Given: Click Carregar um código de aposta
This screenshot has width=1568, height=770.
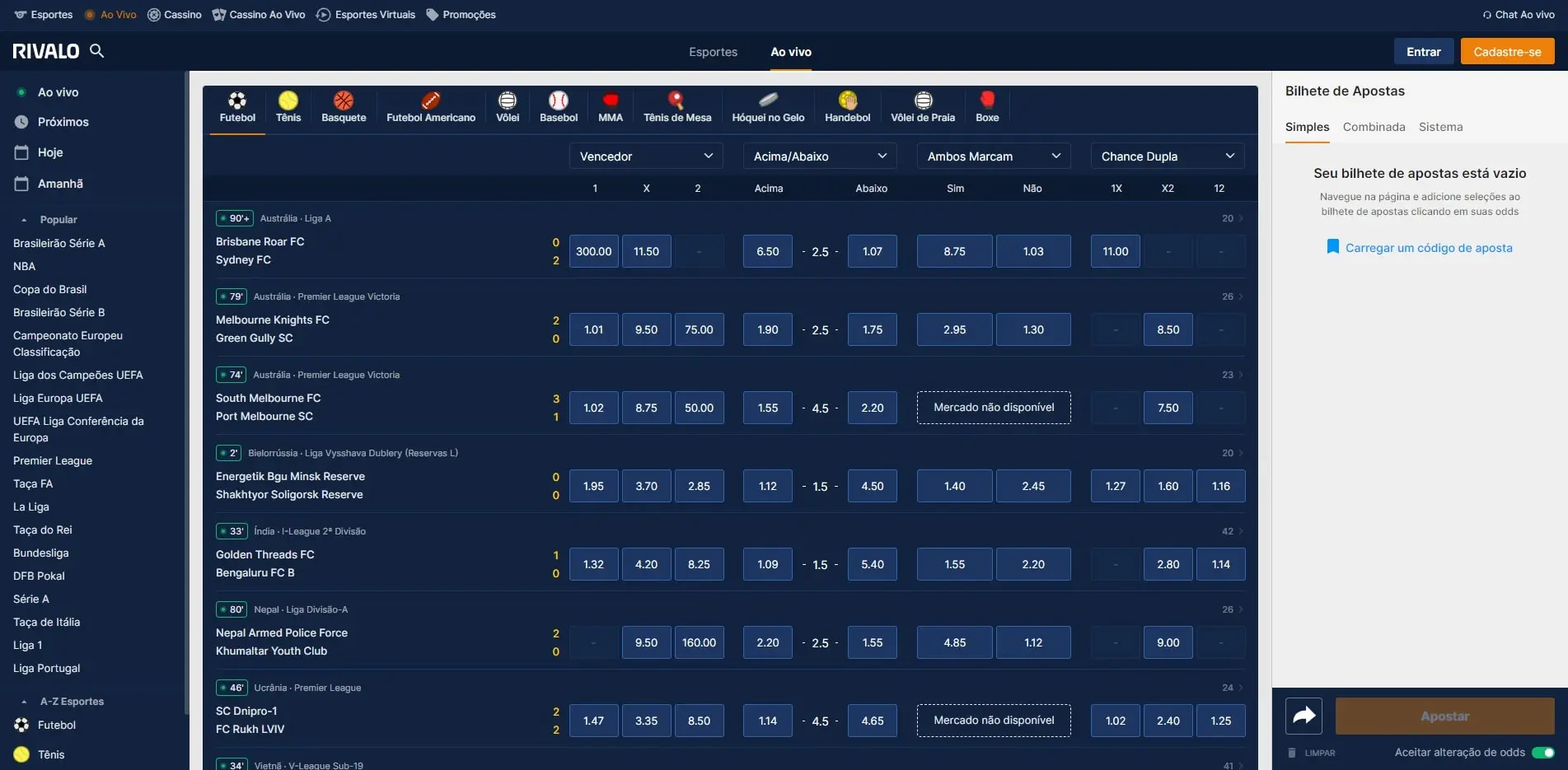Looking at the screenshot, I should [x=1428, y=247].
